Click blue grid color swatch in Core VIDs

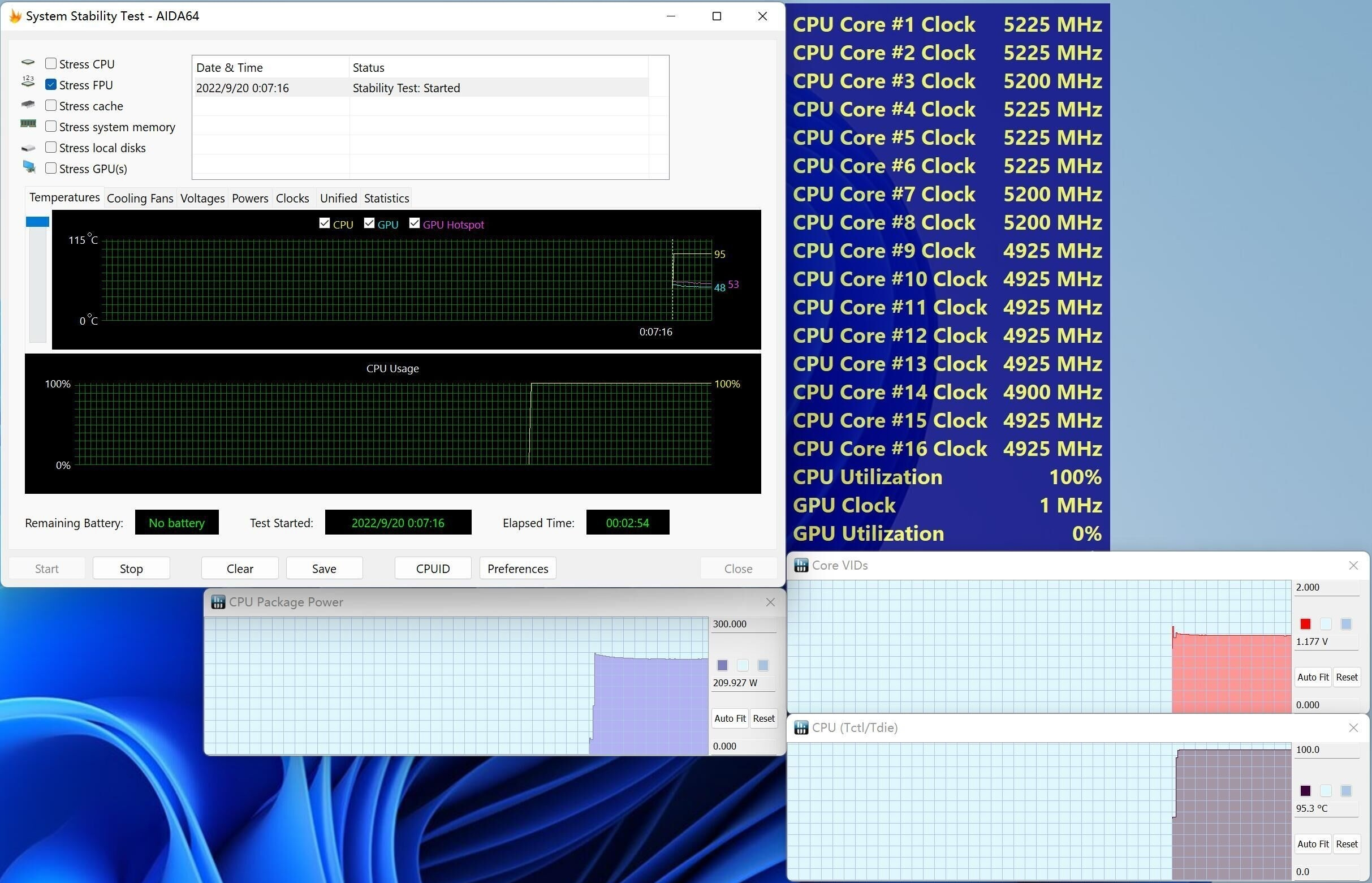pyautogui.click(x=1346, y=624)
